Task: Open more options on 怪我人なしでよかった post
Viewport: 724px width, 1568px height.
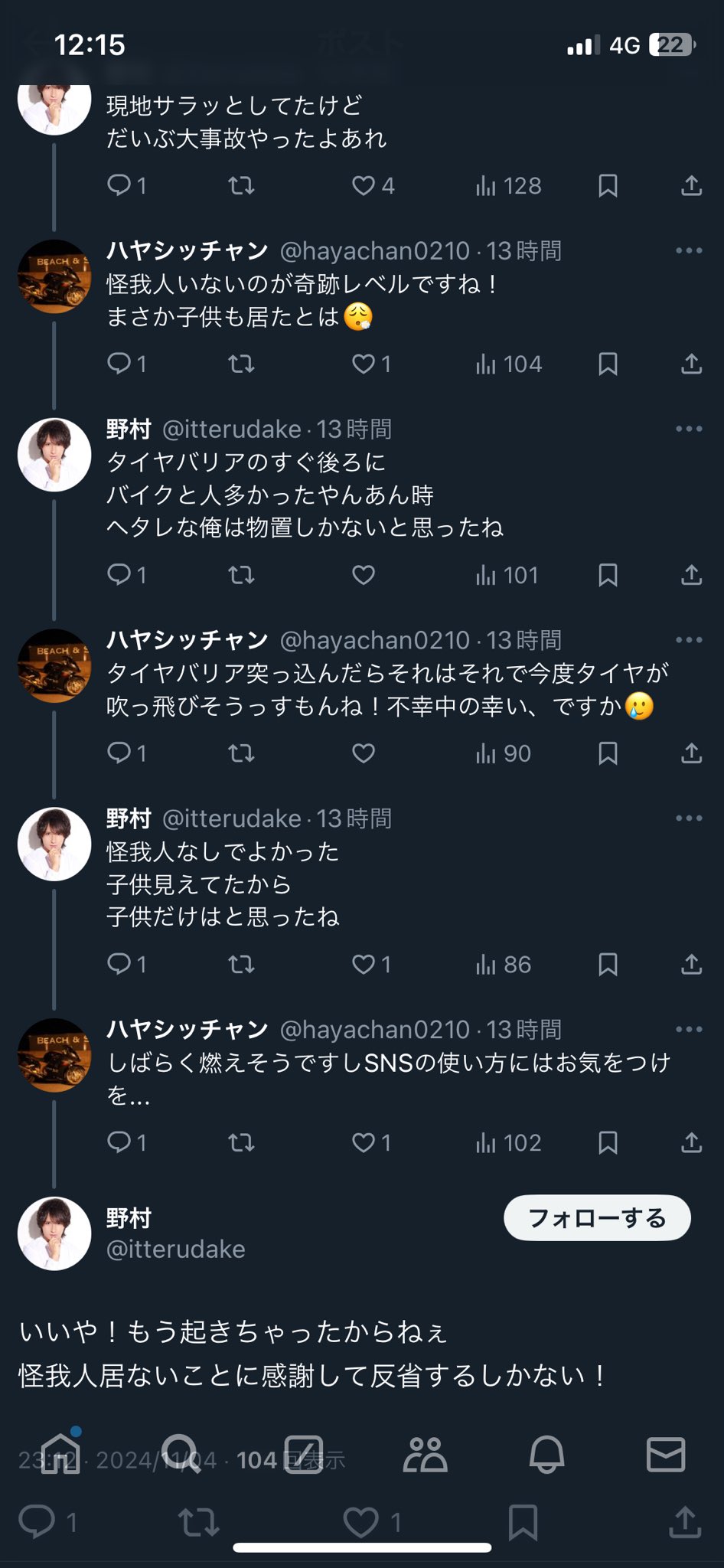Action: (x=689, y=818)
